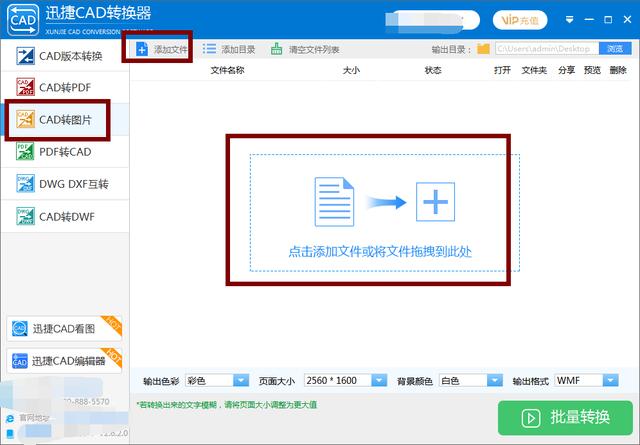Open the title bar dropdown menu icon

569,19
